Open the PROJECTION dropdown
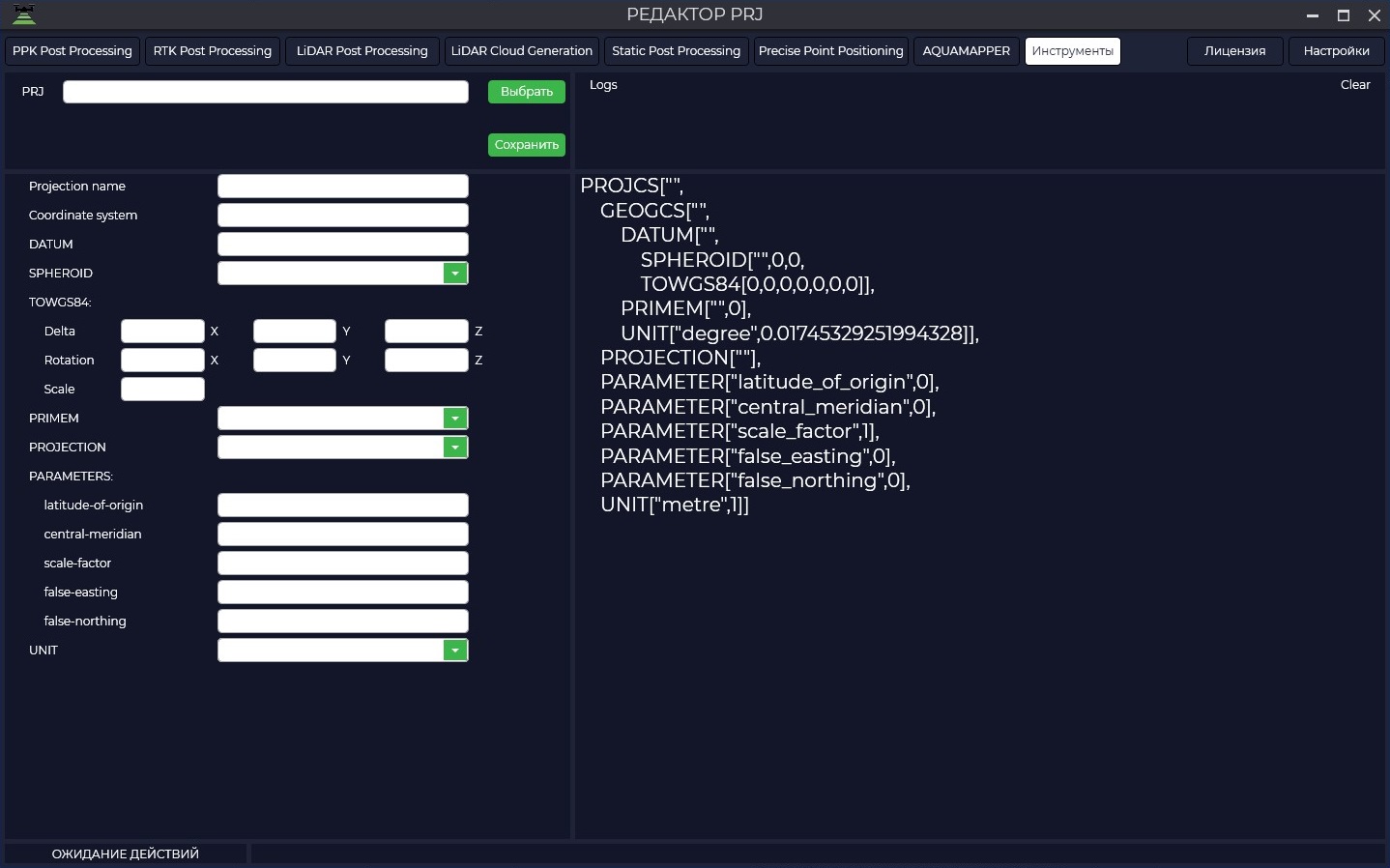The width and height of the screenshot is (1390, 868). [x=455, y=448]
